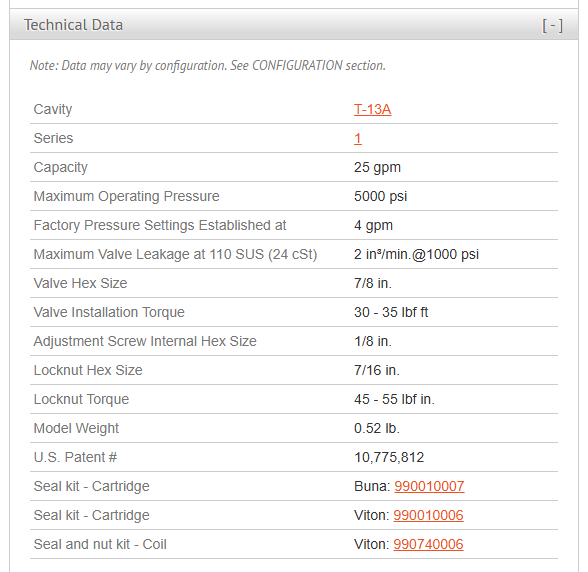
Task: Click the Model Weight 0.52 lb. value
Action: tap(377, 428)
